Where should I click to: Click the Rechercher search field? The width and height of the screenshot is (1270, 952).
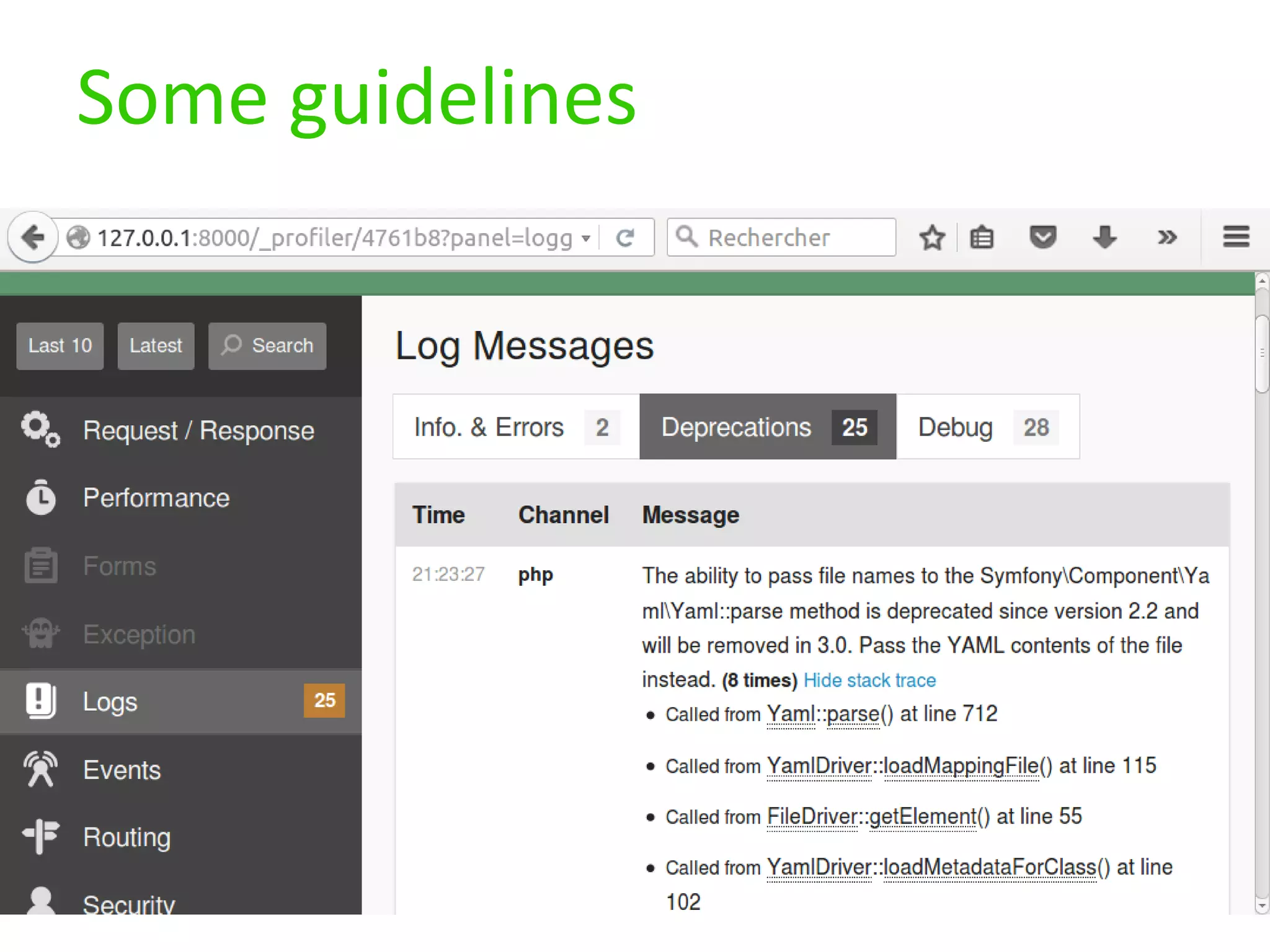(781, 237)
